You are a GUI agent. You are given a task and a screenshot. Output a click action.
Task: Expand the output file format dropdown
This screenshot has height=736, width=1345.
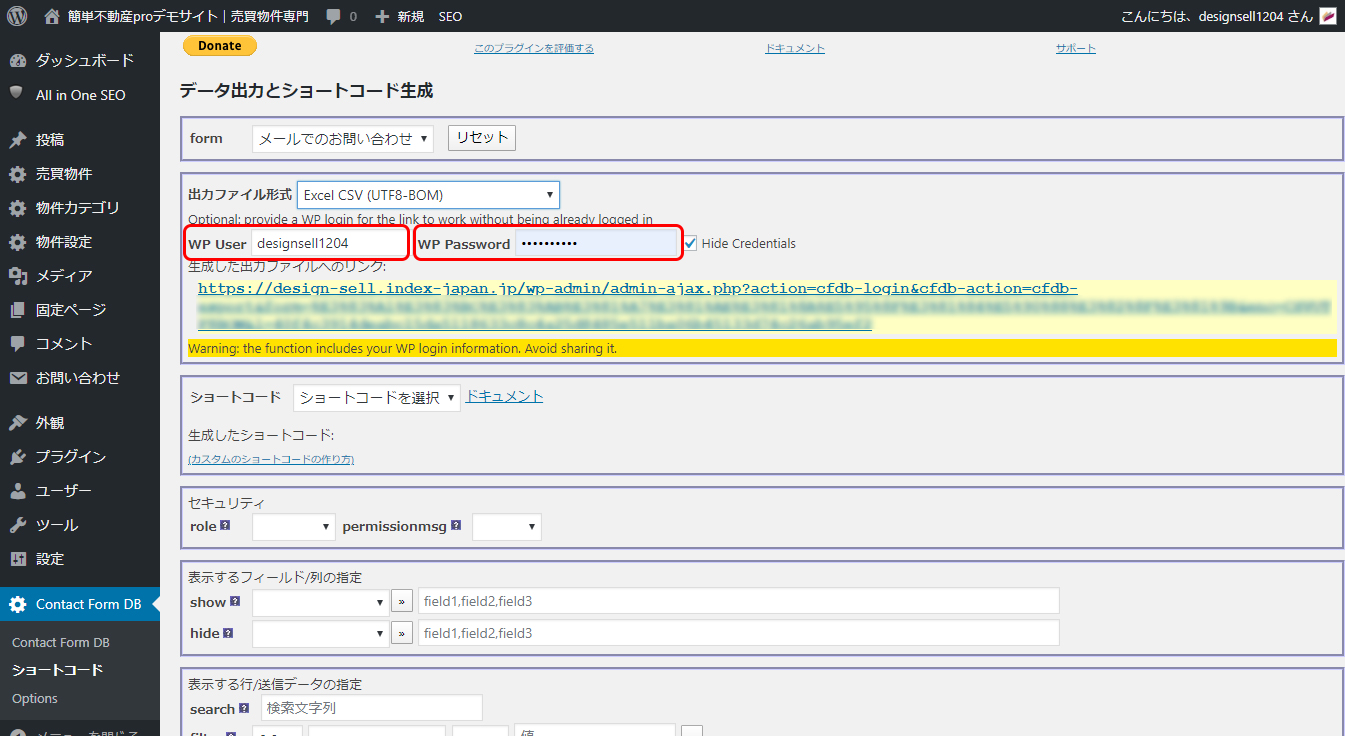click(x=428, y=195)
